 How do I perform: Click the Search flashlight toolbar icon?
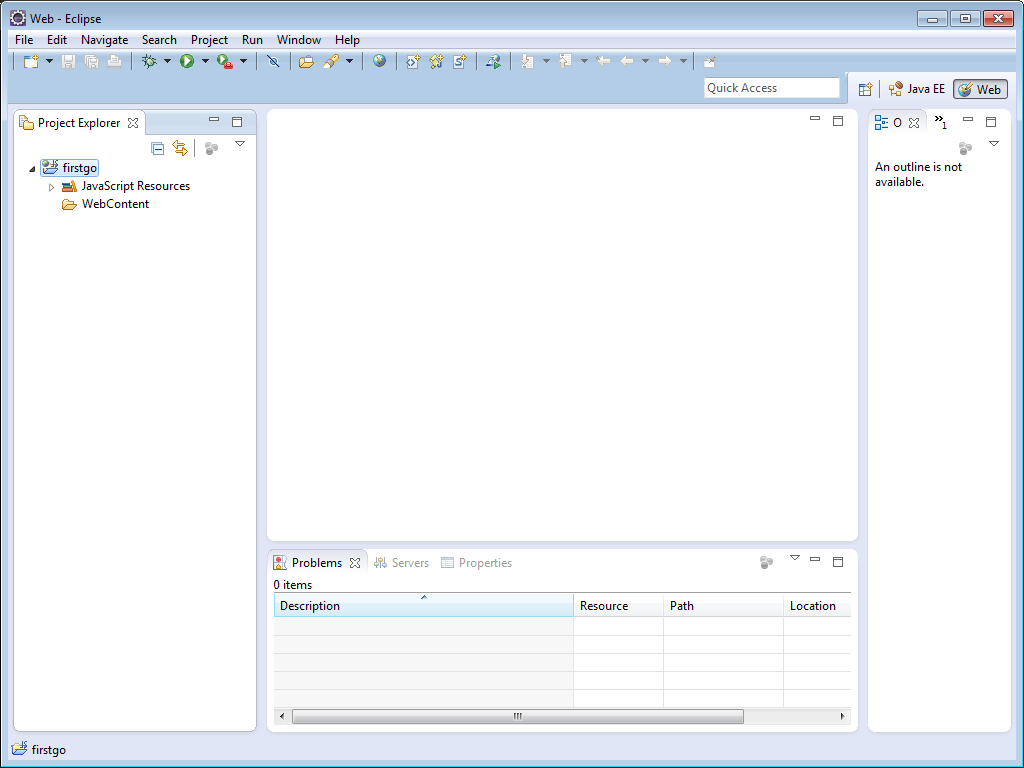coord(331,61)
